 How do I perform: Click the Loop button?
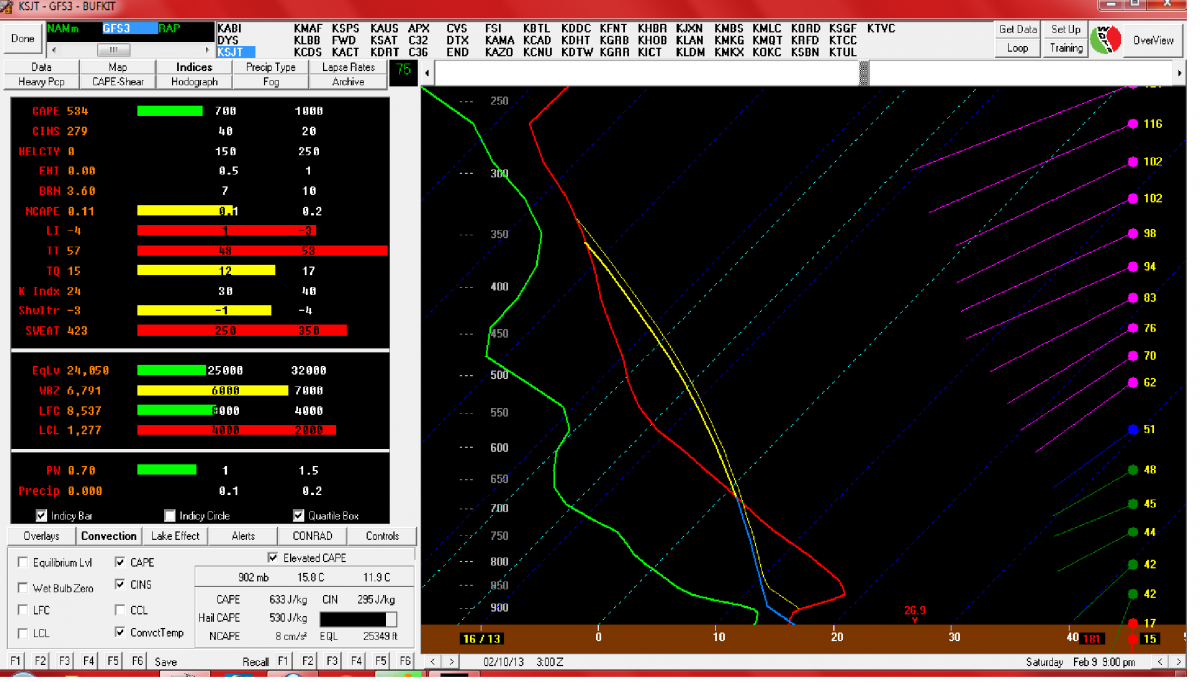point(1018,47)
